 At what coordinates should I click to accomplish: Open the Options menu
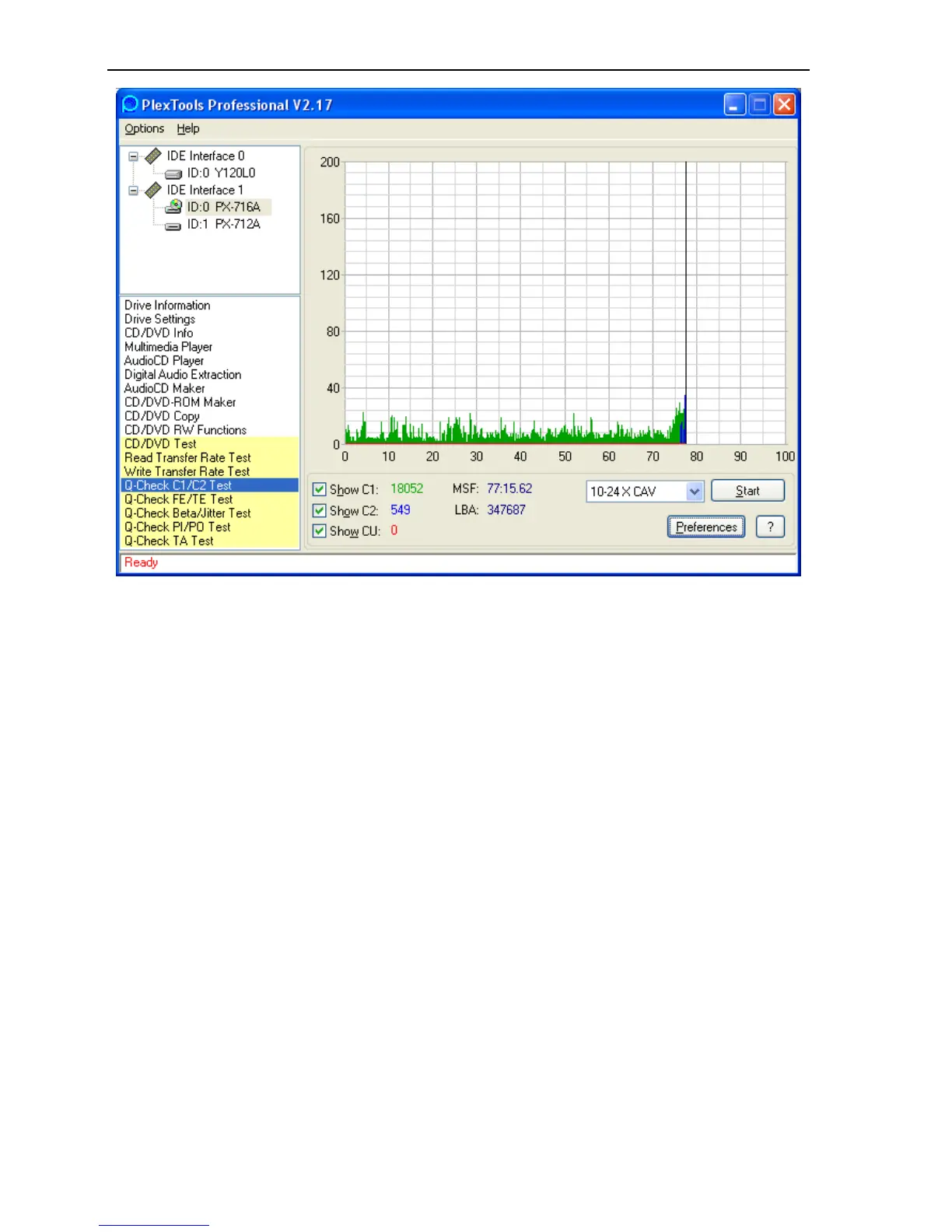pos(145,128)
